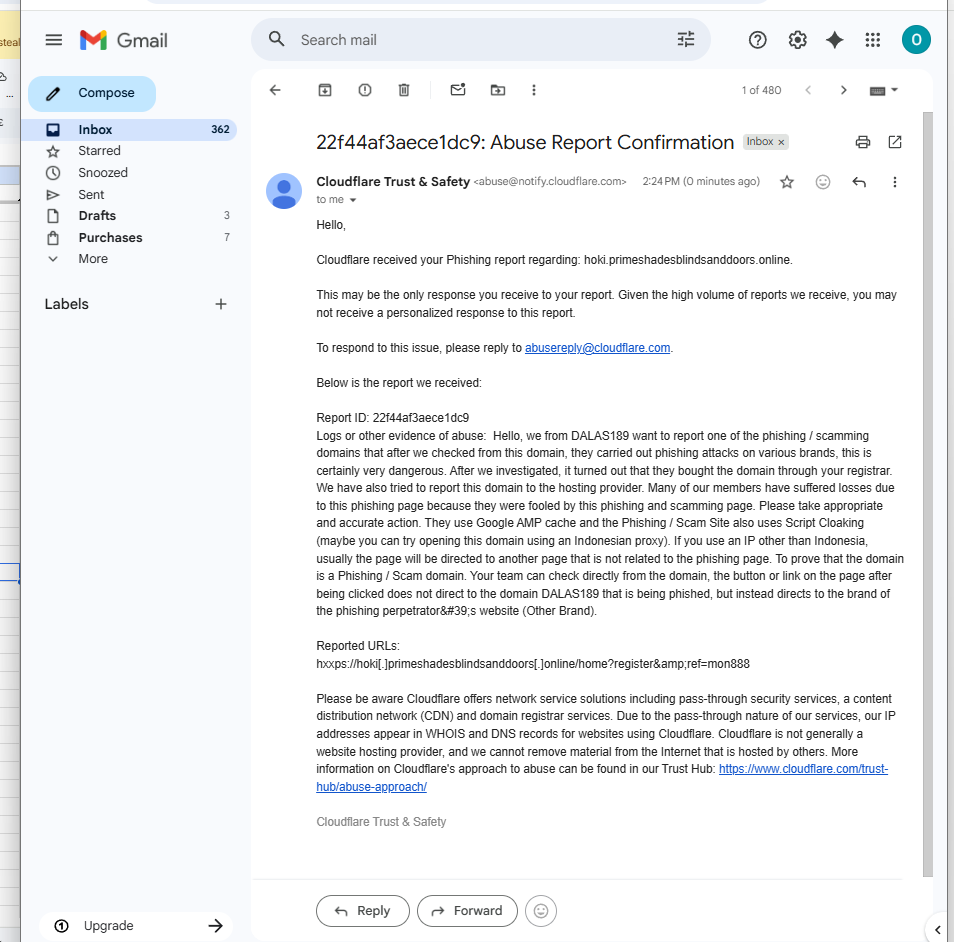This screenshot has height=942, width=954.
Task: Click the Cloudflare Trust & Safety sender name
Action: pos(393,181)
